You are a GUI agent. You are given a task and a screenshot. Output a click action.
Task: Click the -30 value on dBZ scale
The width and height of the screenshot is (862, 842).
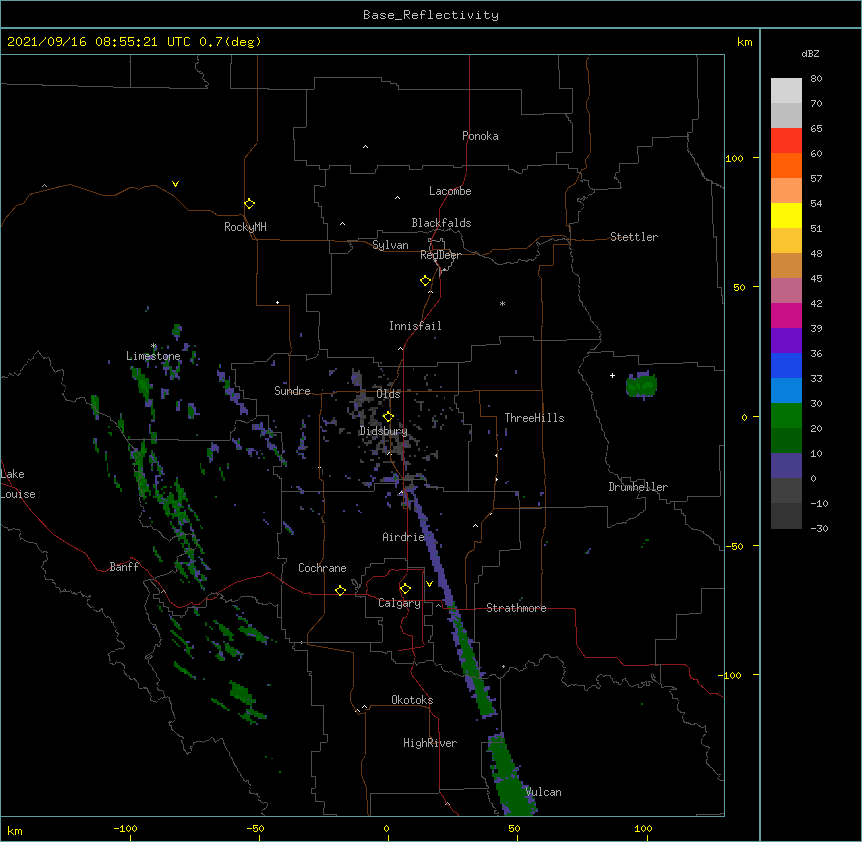[x=819, y=528]
